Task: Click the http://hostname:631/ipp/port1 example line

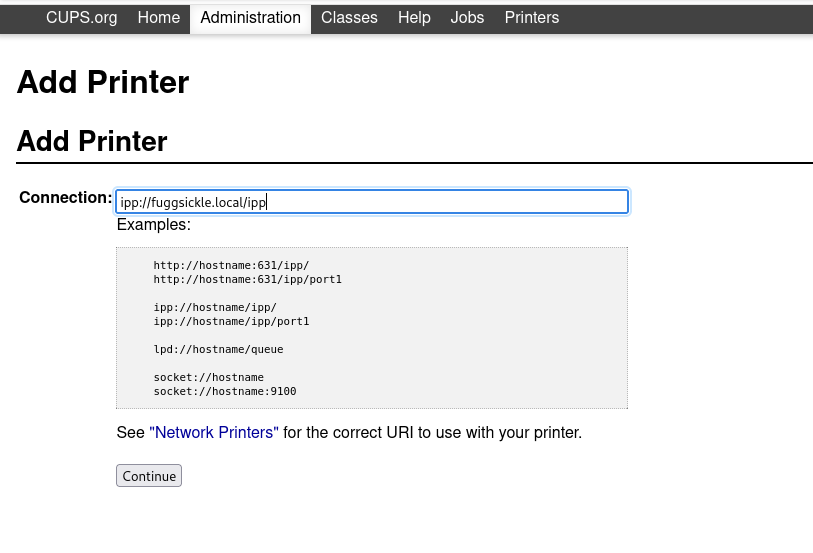Action: (x=247, y=280)
